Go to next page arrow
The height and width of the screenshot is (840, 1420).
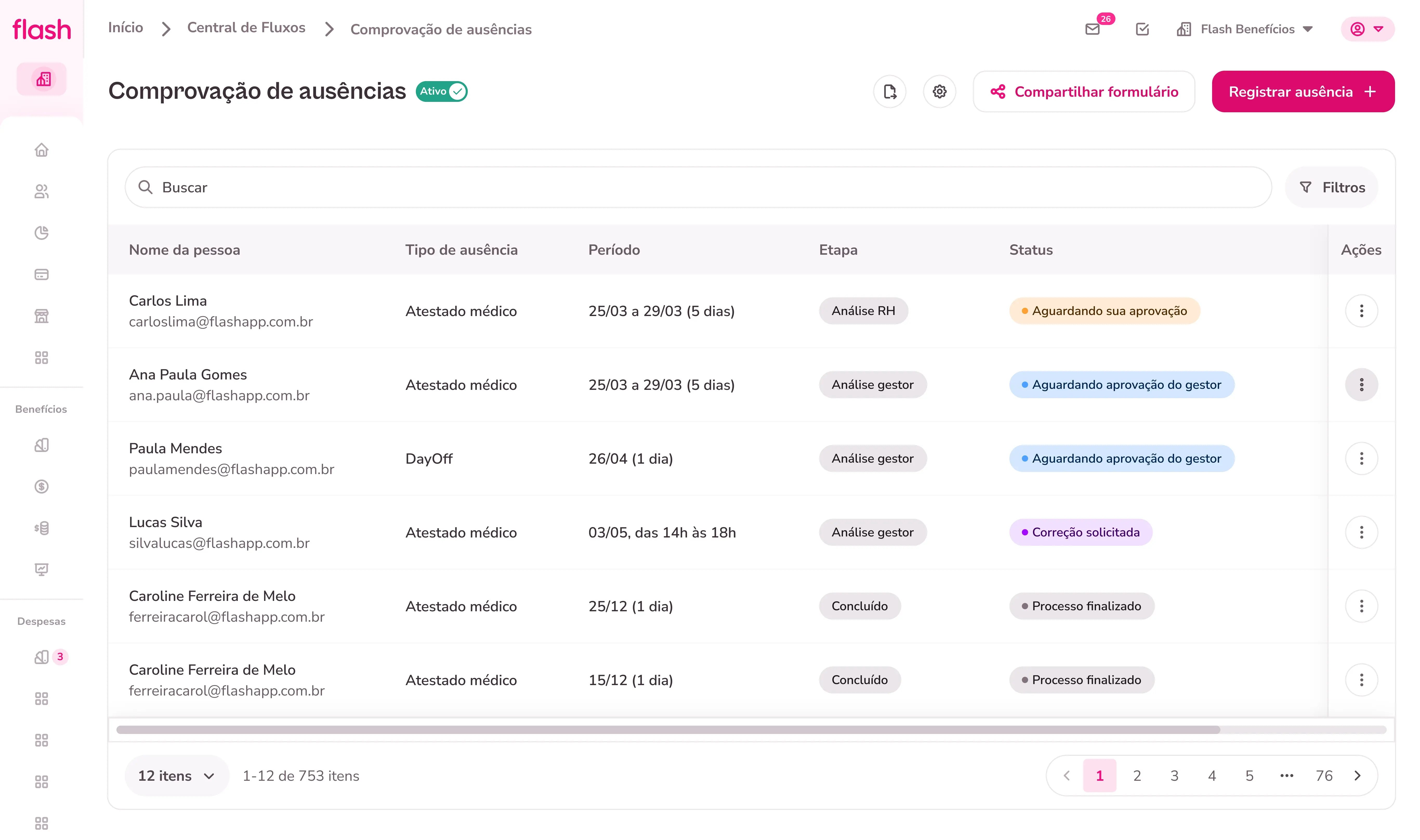point(1357,776)
